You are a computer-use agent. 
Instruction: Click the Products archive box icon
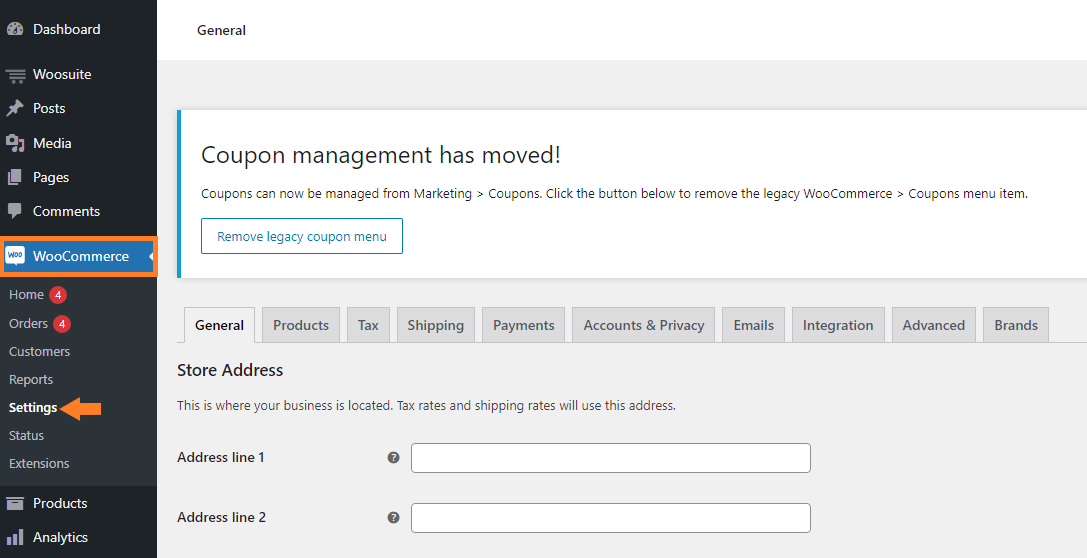coord(15,503)
